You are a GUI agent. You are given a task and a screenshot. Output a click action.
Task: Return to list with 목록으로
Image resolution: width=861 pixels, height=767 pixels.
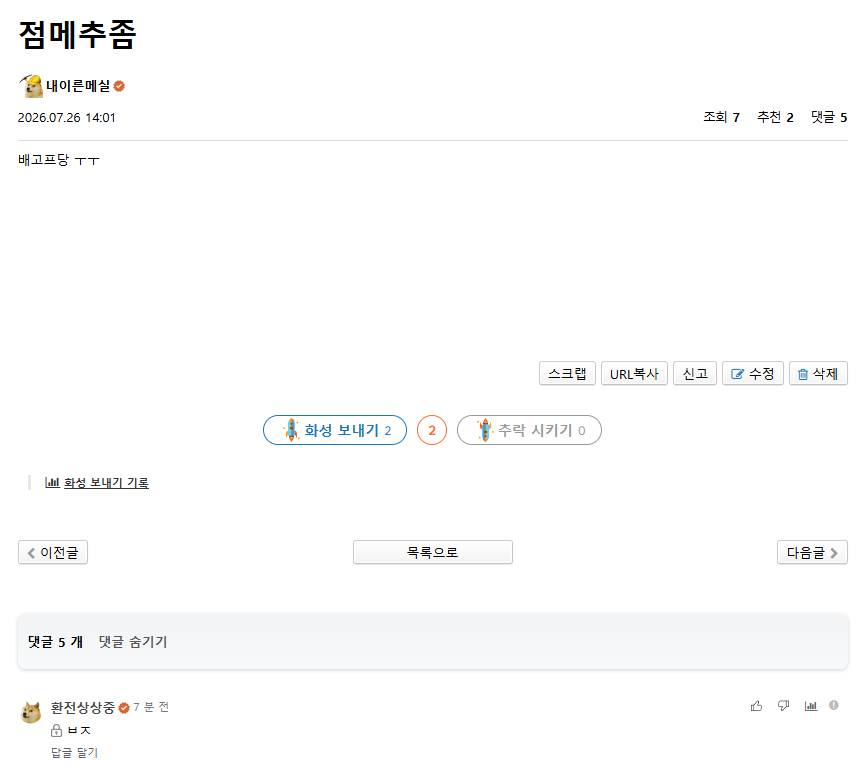point(433,552)
